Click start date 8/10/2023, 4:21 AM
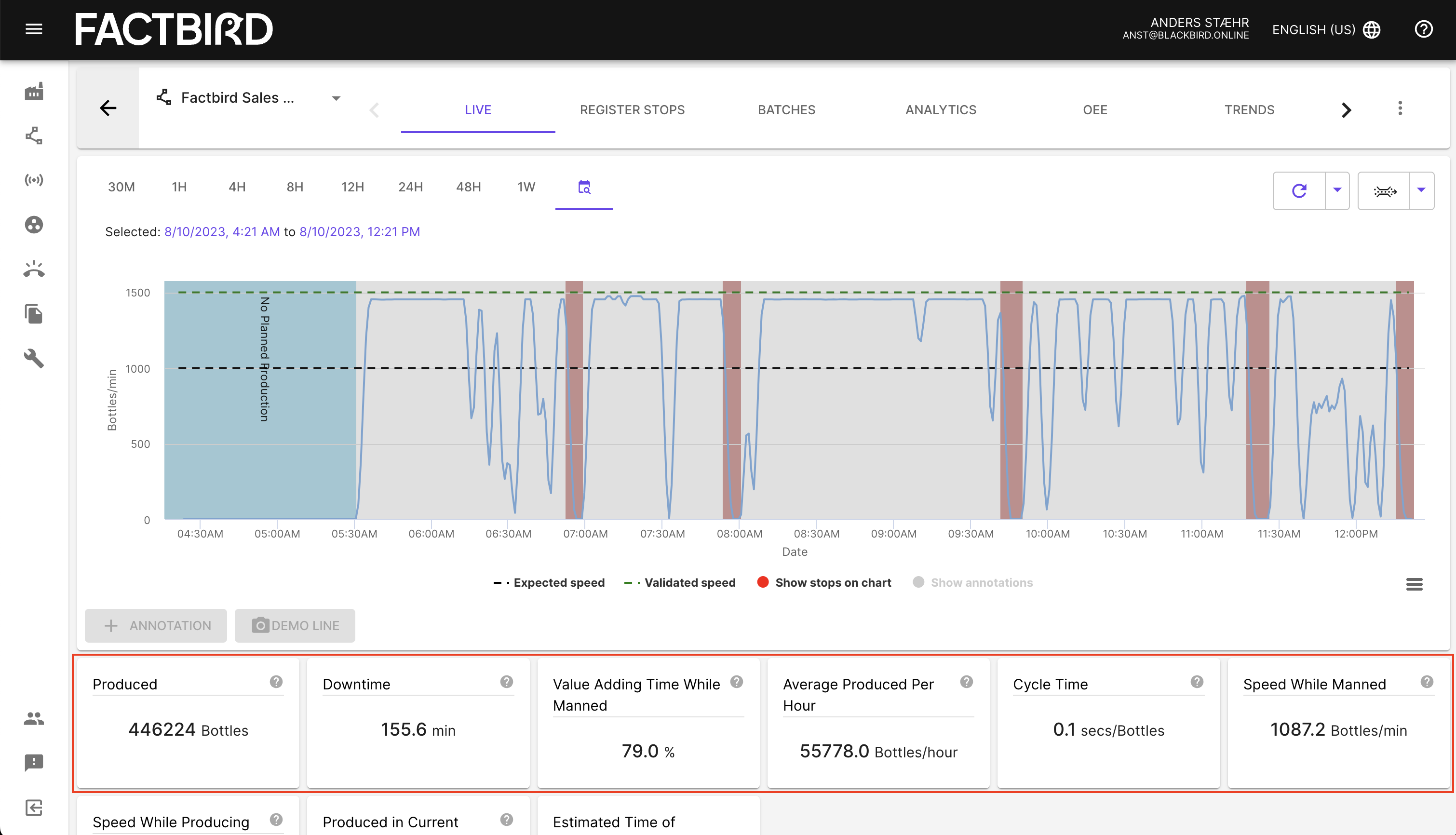 (222, 232)
